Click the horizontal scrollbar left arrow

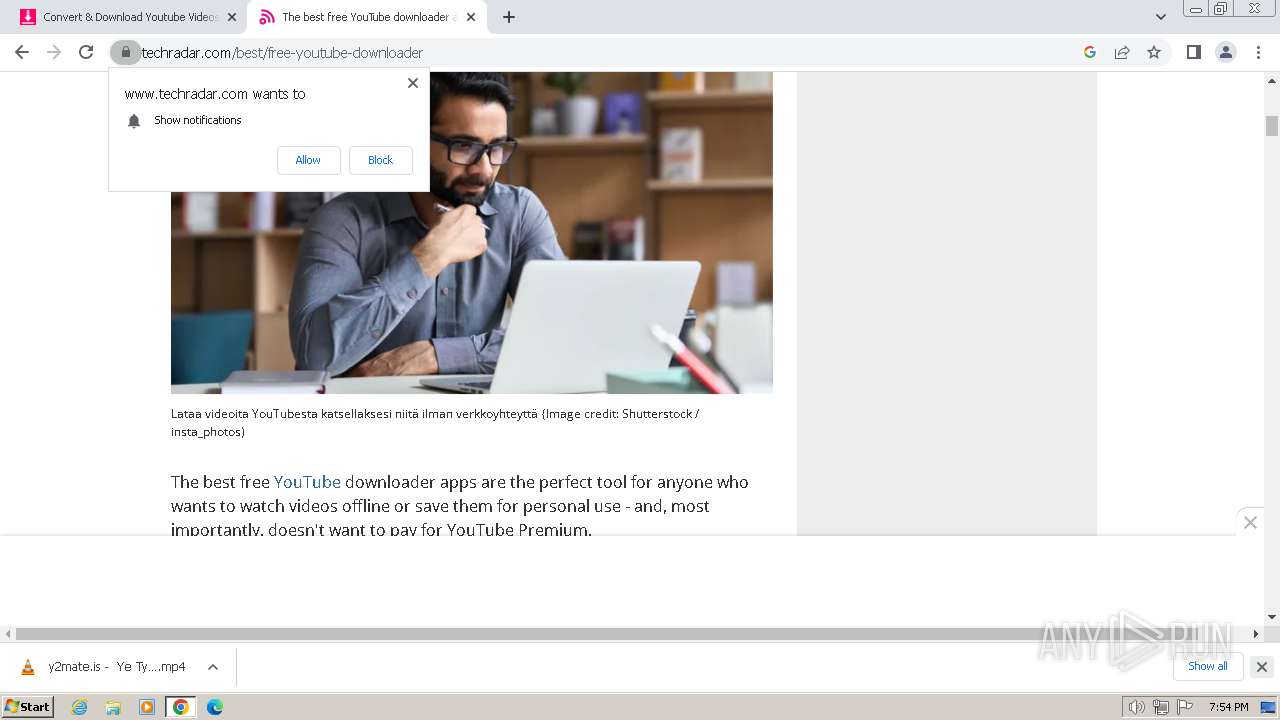tap(8, 634)
